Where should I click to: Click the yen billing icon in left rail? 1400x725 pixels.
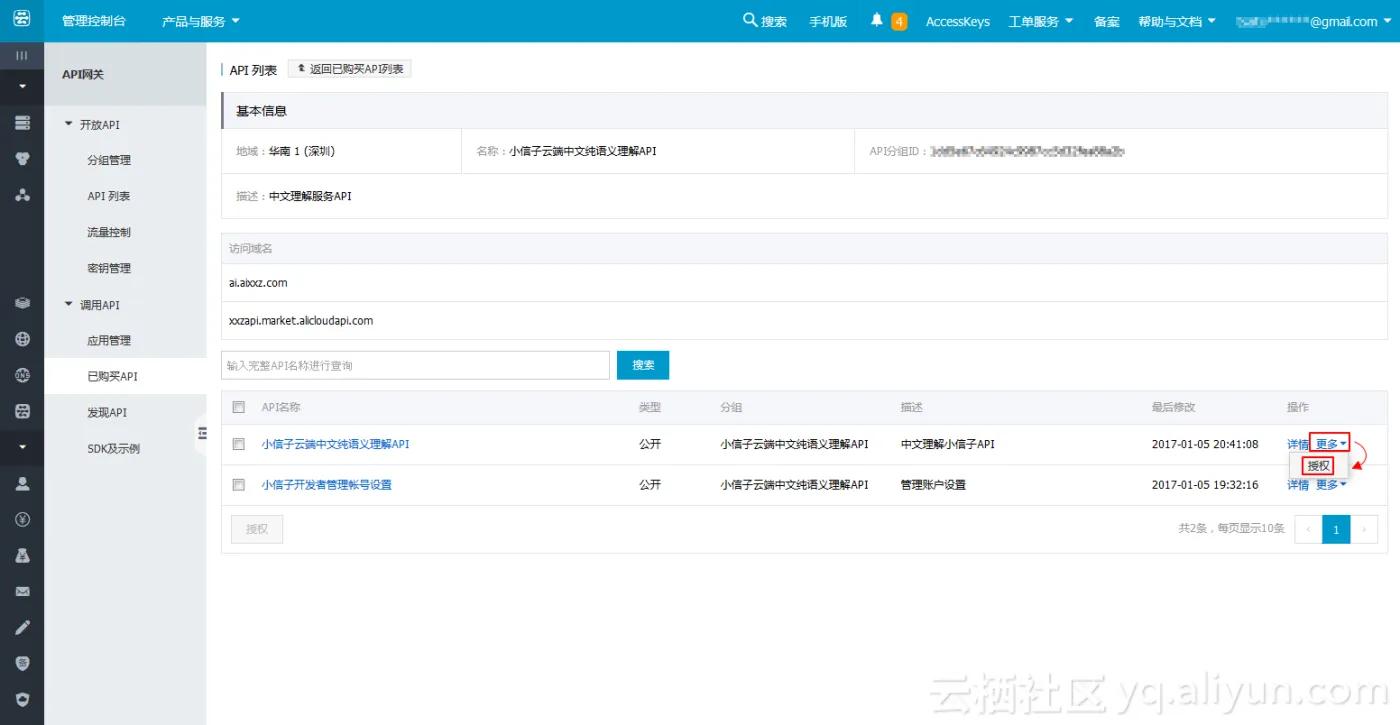[22, 519]
